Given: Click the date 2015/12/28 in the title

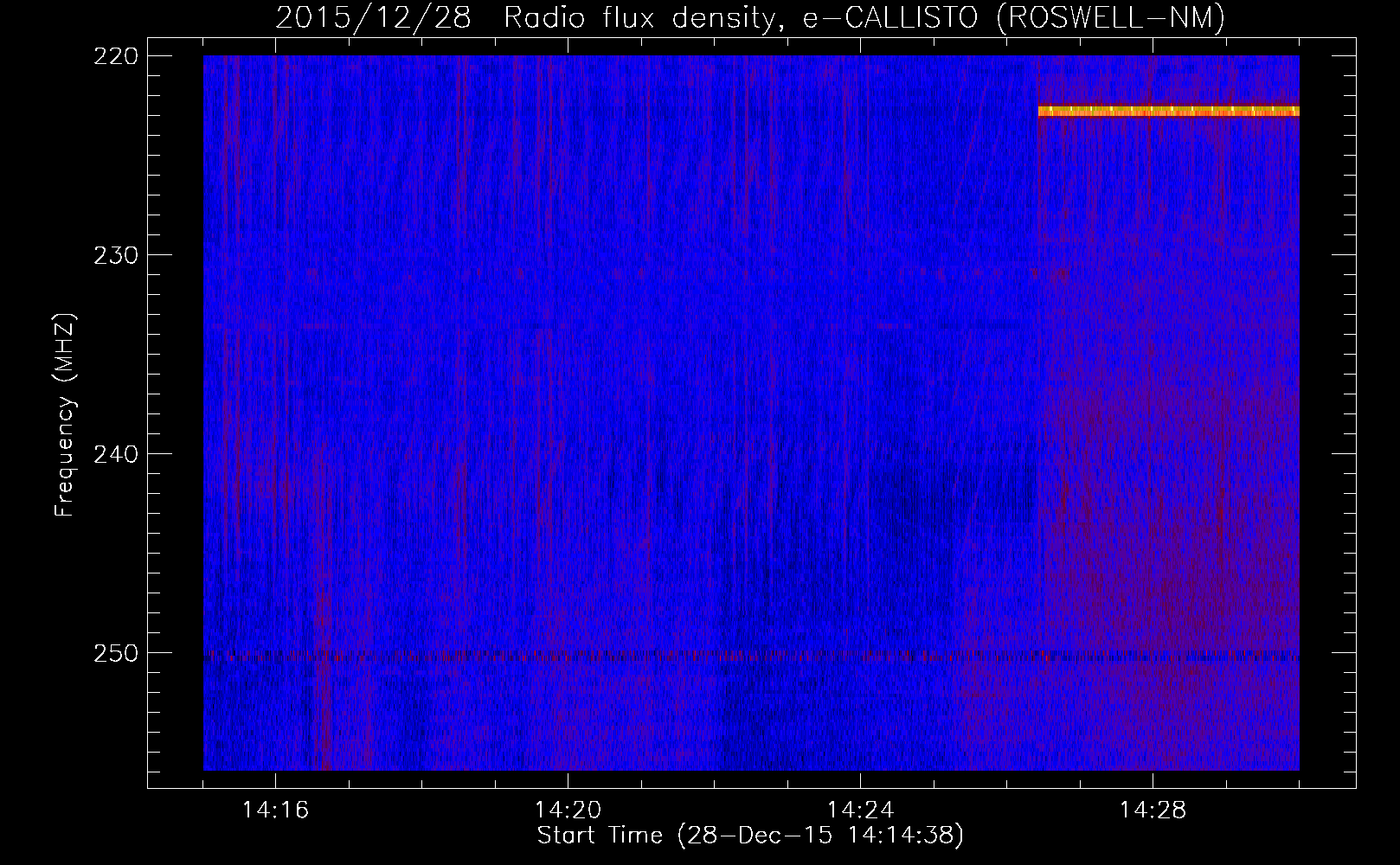Looking at the screenshot, I should click(373, 17).
